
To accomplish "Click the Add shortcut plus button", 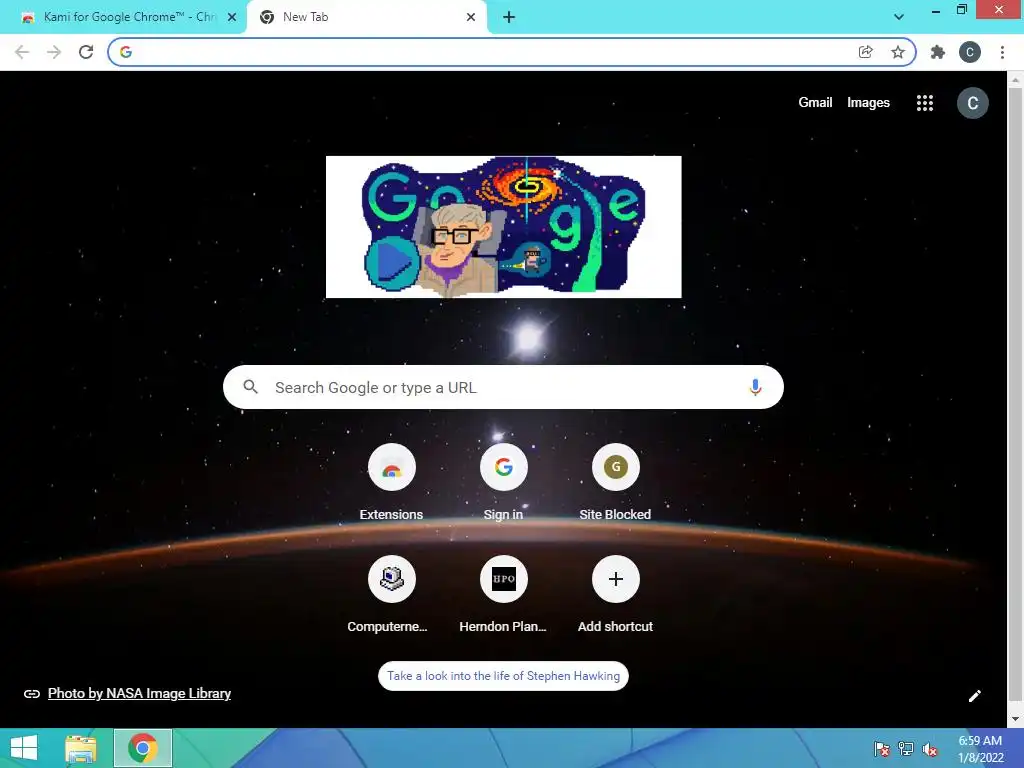I will [x=615, y=579].
